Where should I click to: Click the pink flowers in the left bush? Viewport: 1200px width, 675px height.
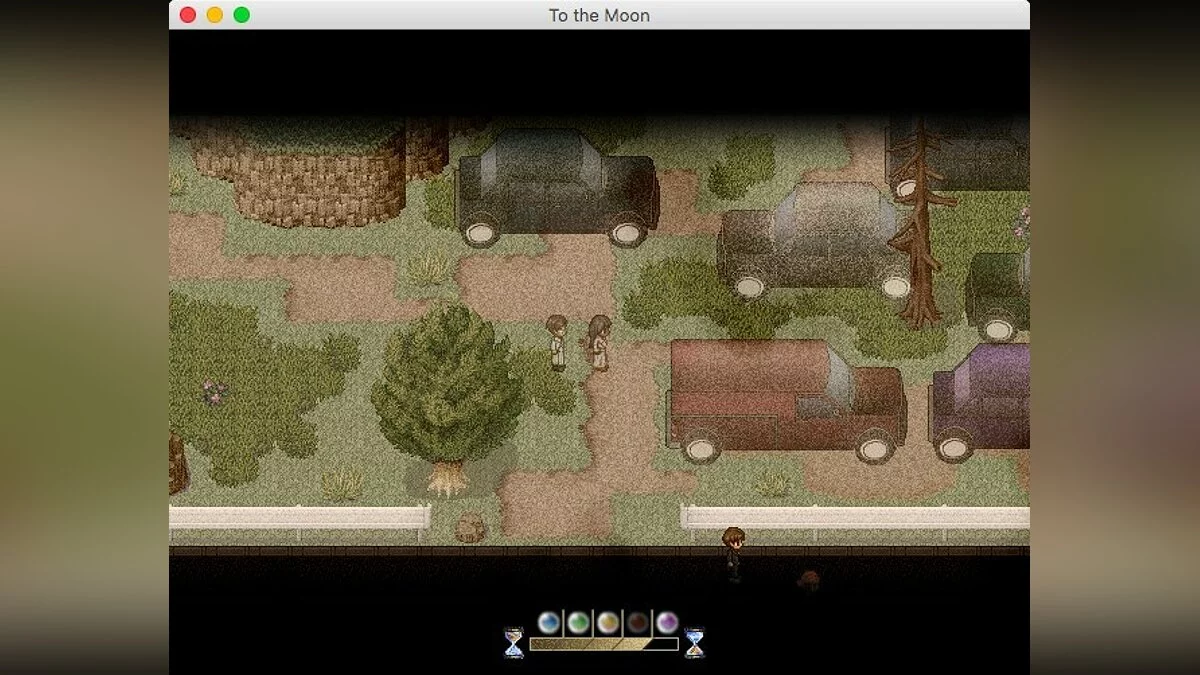214,391
